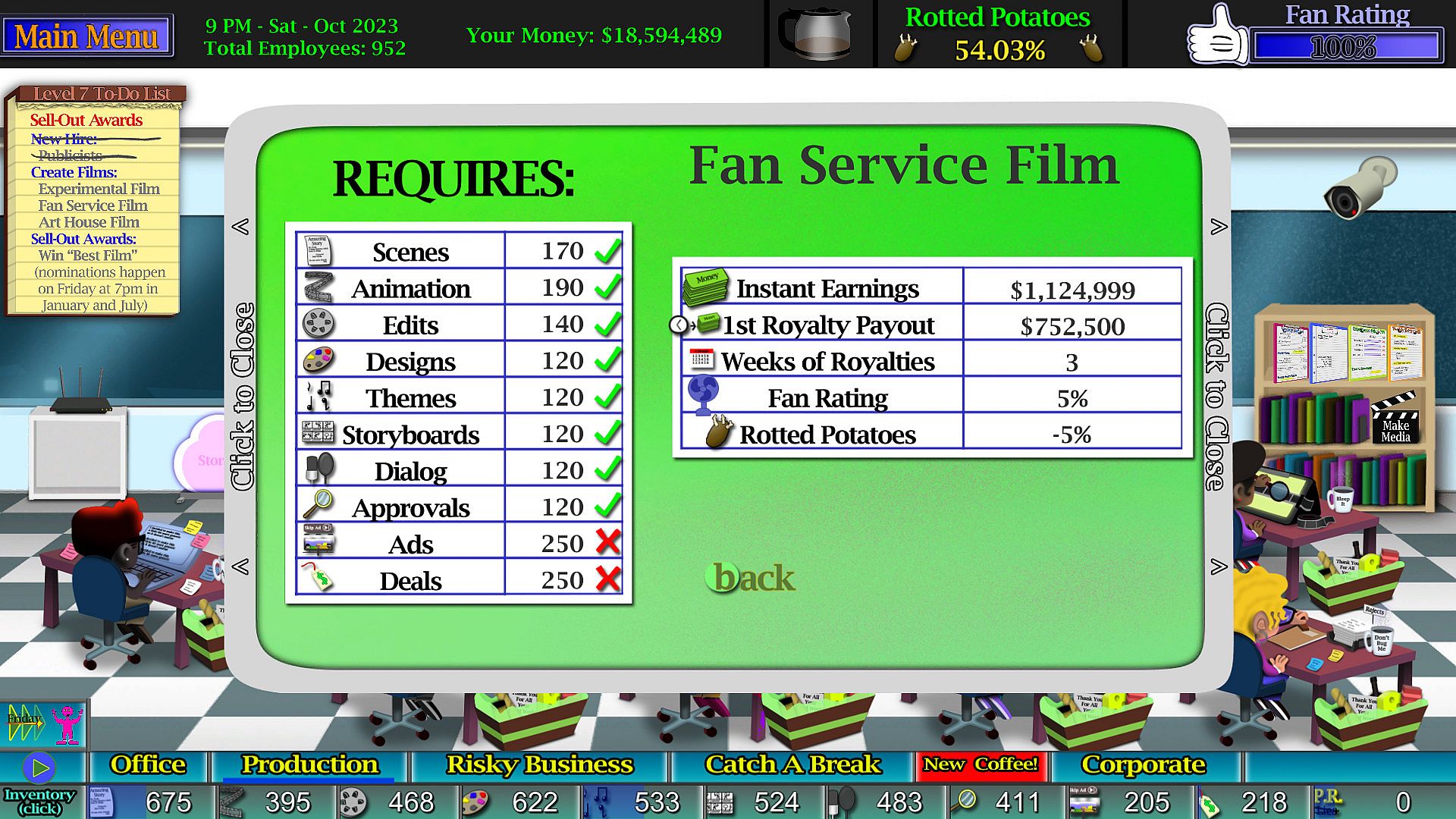
Task: Click lower right arrow on panel
Action: 1219,567
